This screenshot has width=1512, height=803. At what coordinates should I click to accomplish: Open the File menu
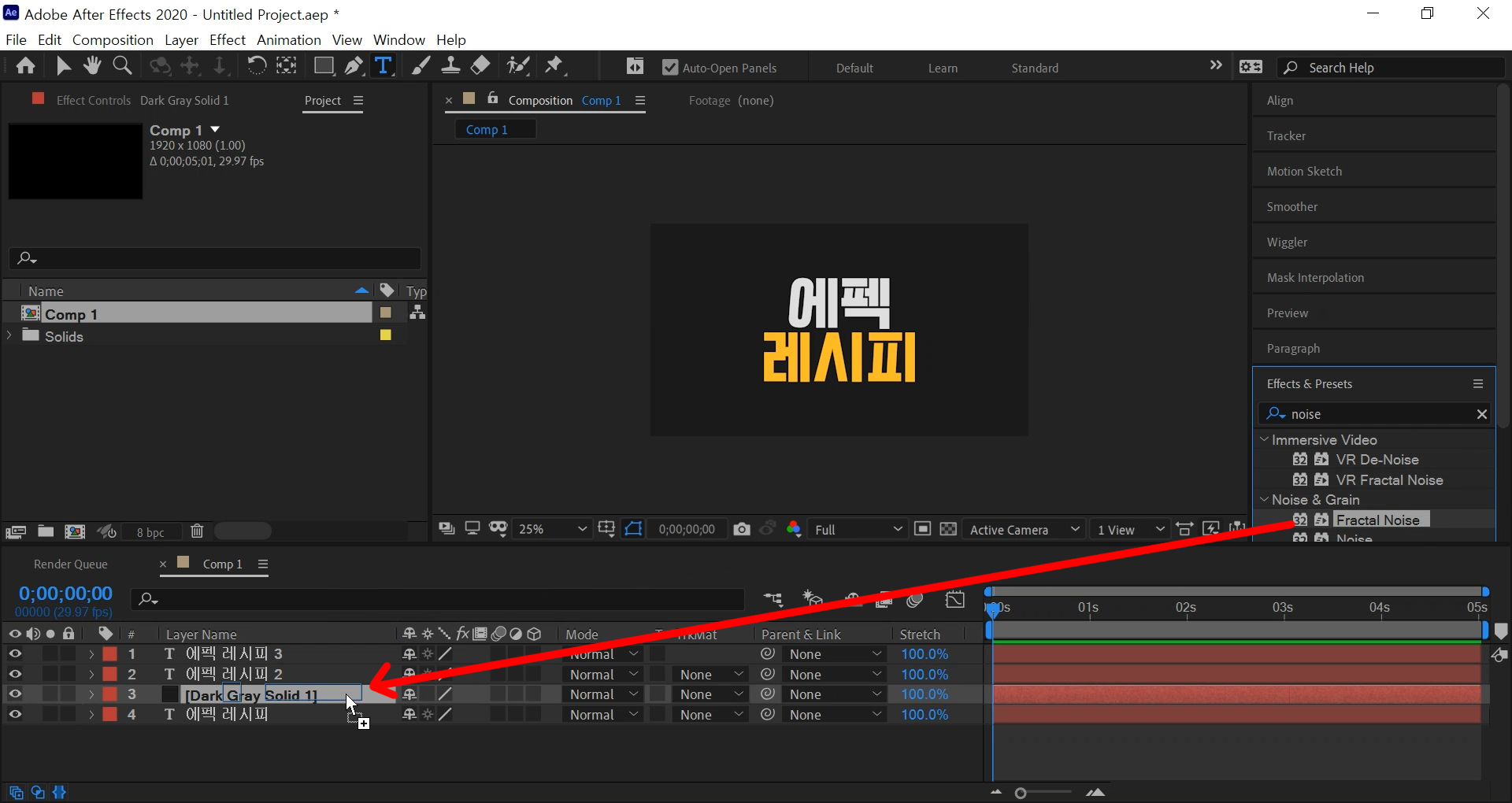tap(16, 39)
